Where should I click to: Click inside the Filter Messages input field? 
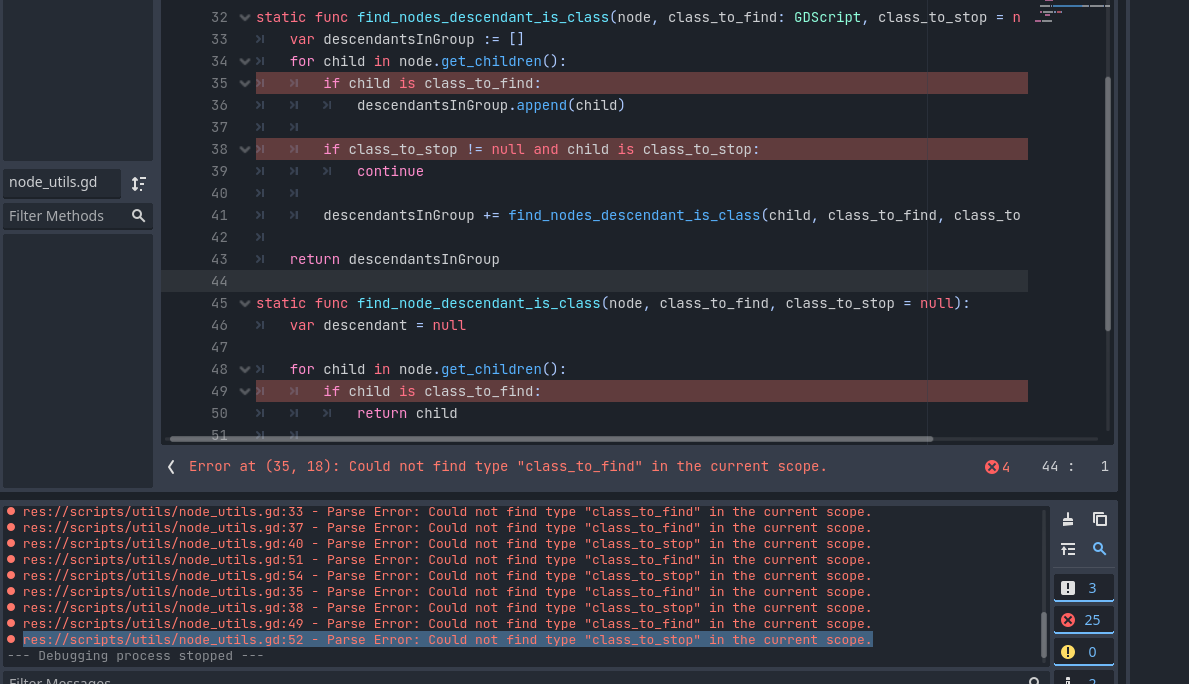(400, 679)
